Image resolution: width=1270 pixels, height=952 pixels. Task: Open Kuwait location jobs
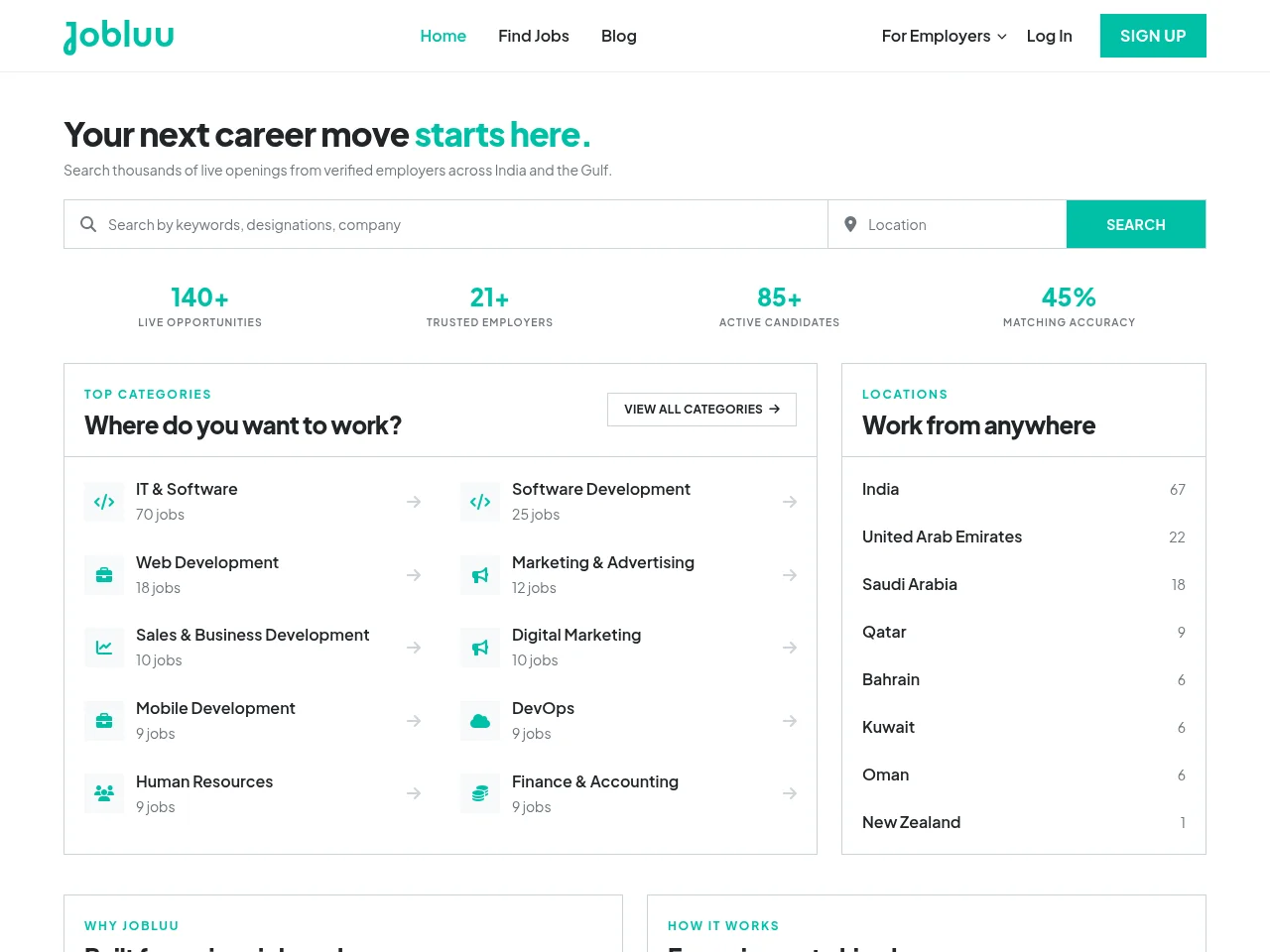pyautogui.click(x=1024, y=727)
